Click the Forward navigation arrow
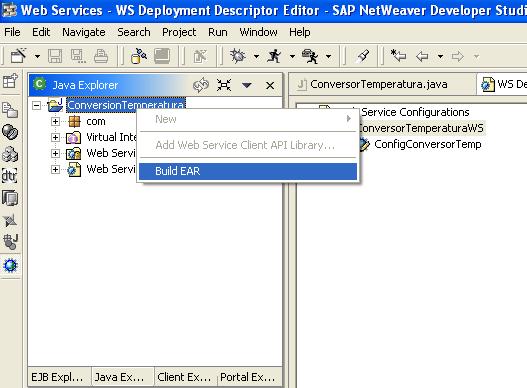 point(458,56)
